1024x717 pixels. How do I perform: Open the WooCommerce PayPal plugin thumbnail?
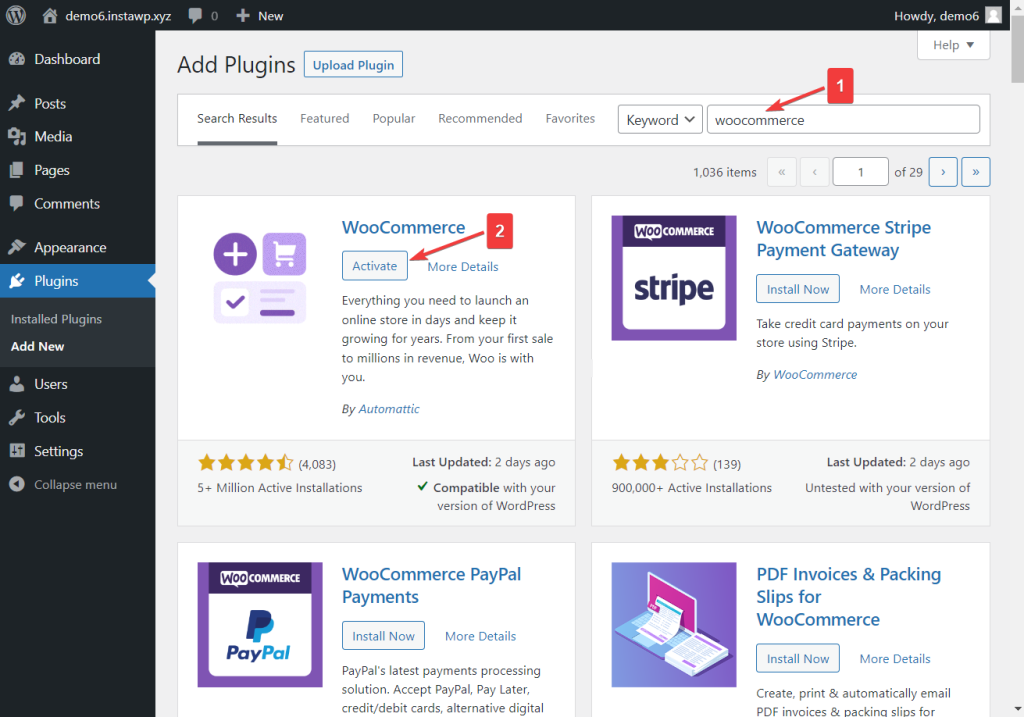pos(260,625)
